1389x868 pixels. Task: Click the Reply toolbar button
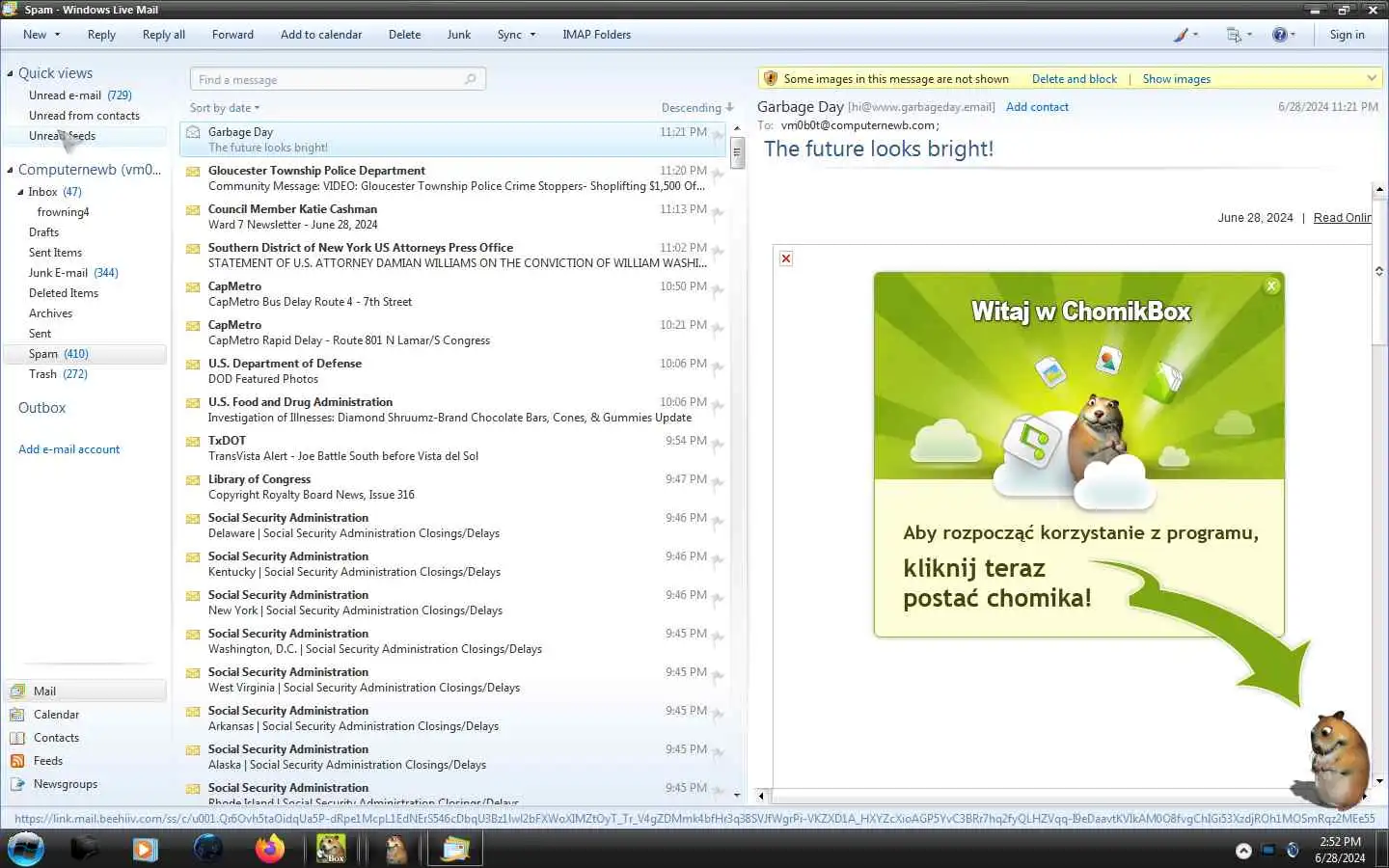[x=101, y=35]
